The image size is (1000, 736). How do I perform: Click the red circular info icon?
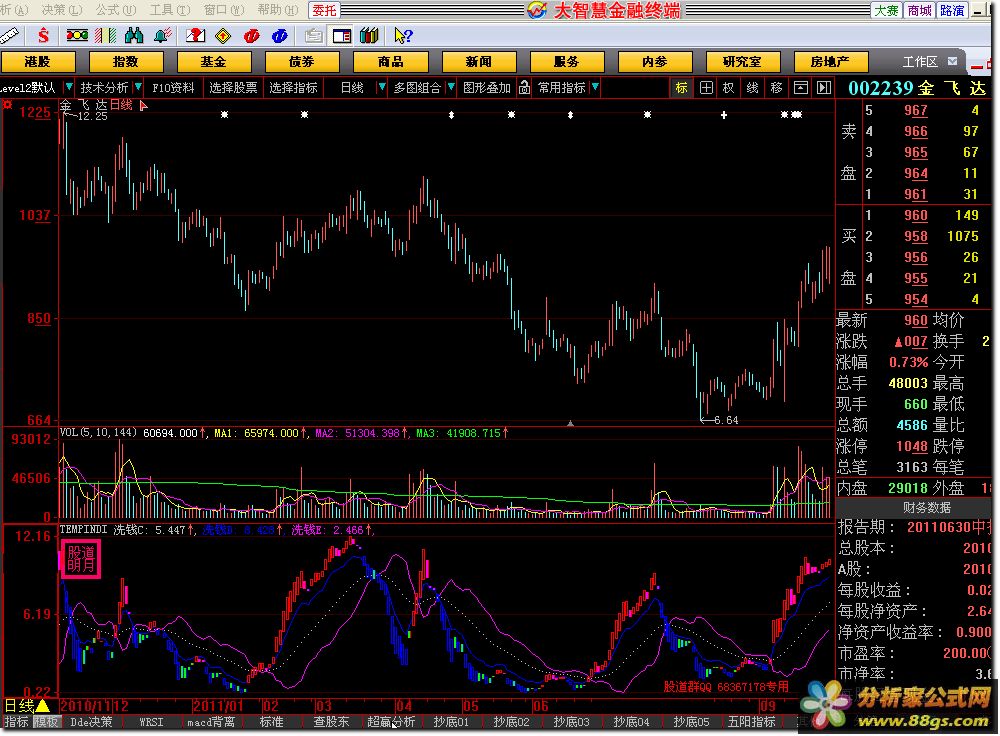pyautogui.click(x=251, y=36)
